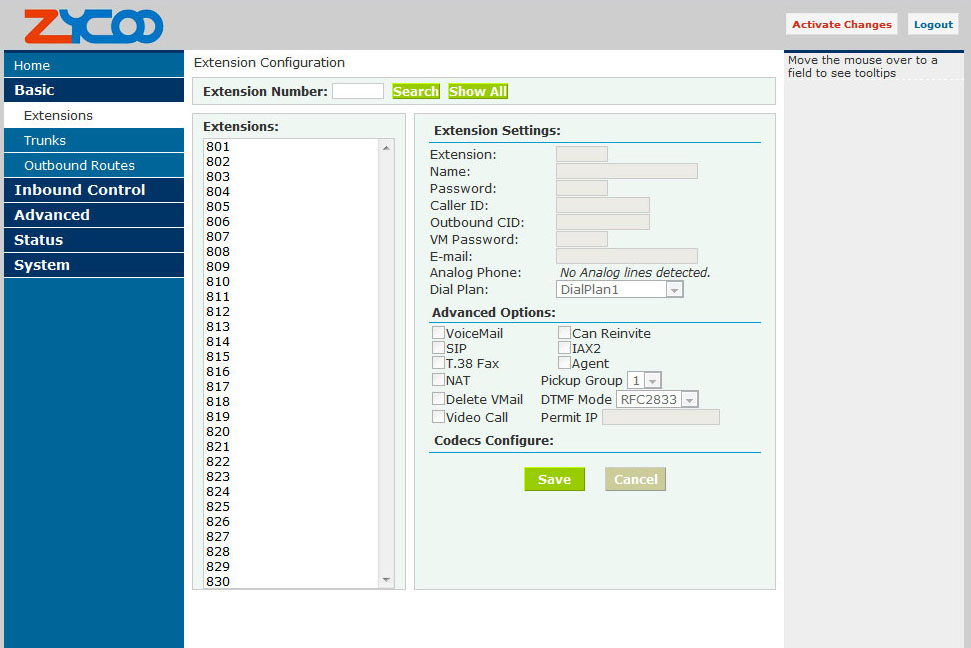
Task: Click the Extension Number search field
Action: (357, 91)
